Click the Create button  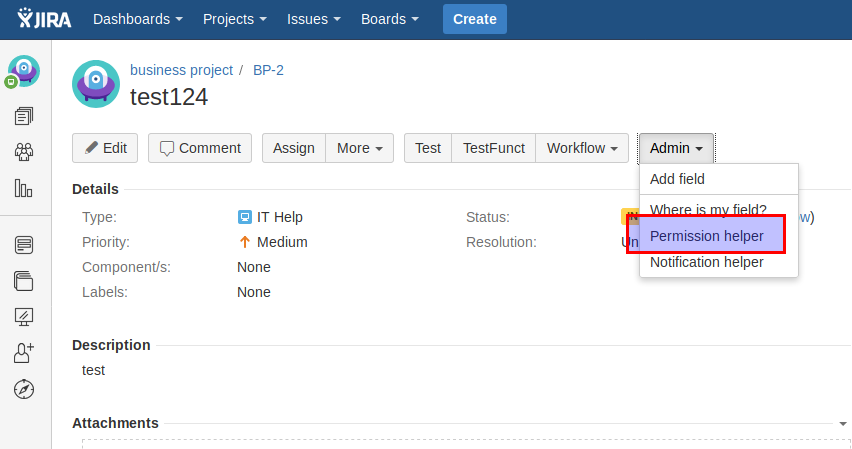[x=474, y=19]
